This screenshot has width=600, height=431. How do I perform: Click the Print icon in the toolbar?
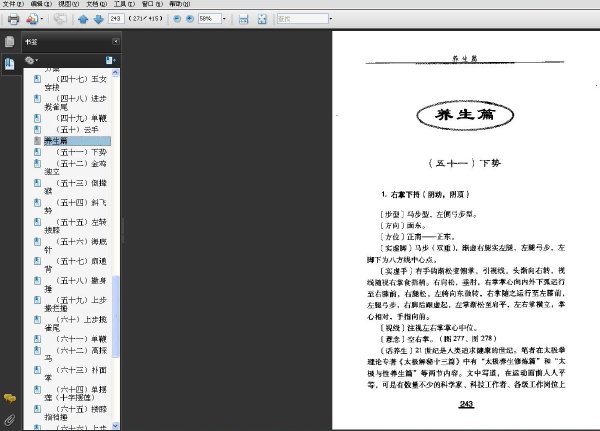[13, 19]
